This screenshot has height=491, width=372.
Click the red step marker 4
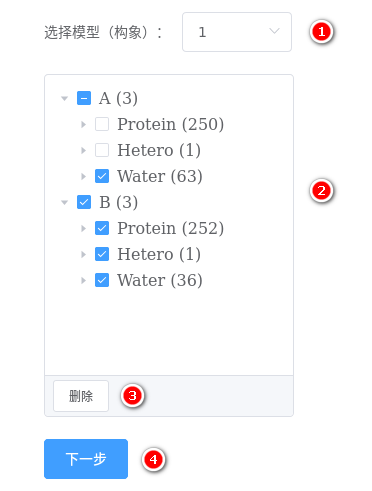pos(153,459)
